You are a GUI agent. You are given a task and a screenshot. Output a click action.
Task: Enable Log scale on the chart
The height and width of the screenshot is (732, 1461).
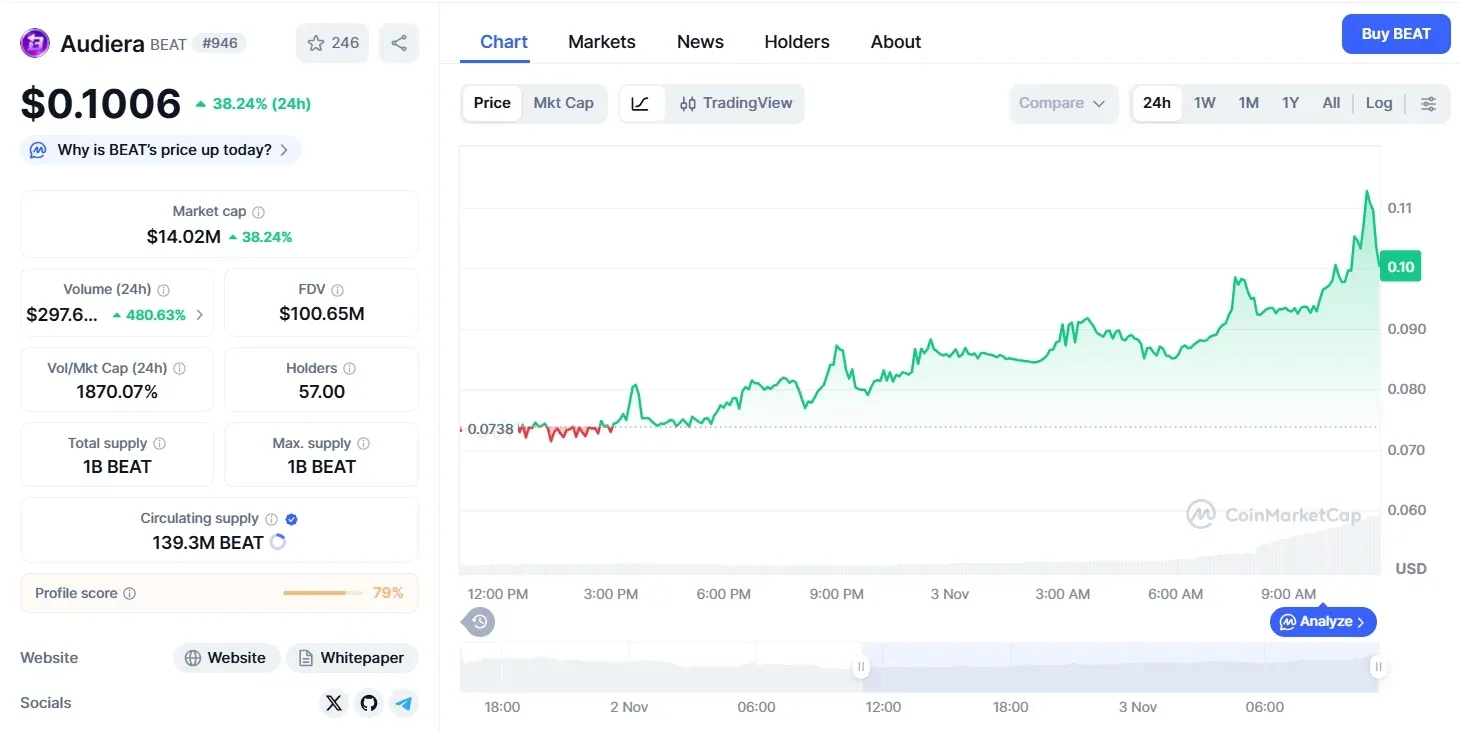pos(1378,103)
